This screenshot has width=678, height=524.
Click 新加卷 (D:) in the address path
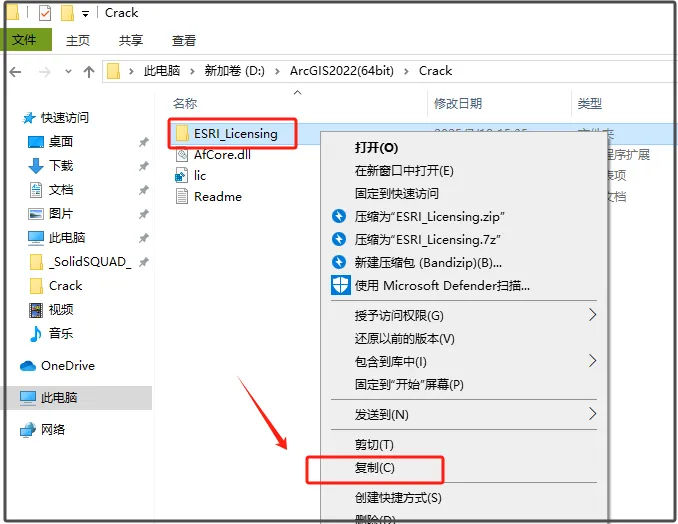pos(234,71)
